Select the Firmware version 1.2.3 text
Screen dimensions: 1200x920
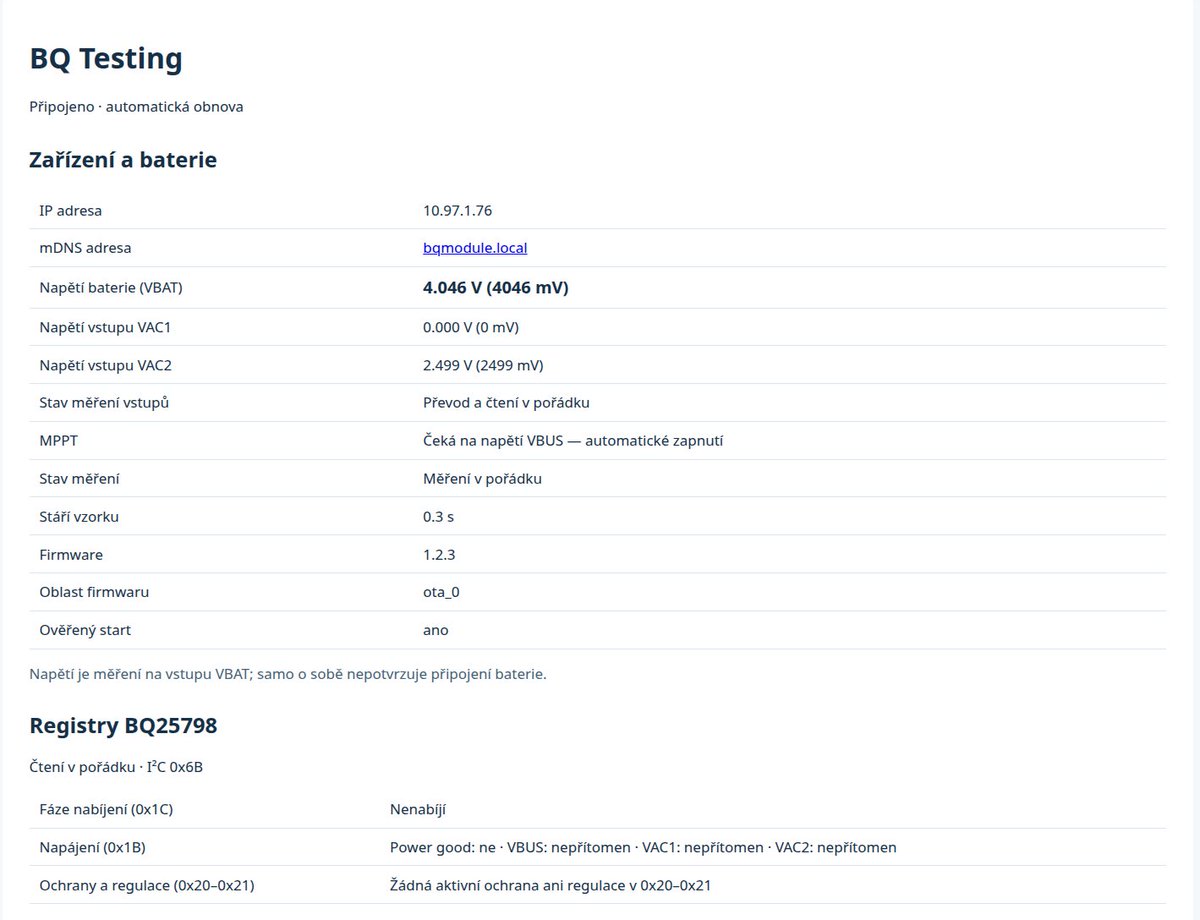click(x=439, y=554)
